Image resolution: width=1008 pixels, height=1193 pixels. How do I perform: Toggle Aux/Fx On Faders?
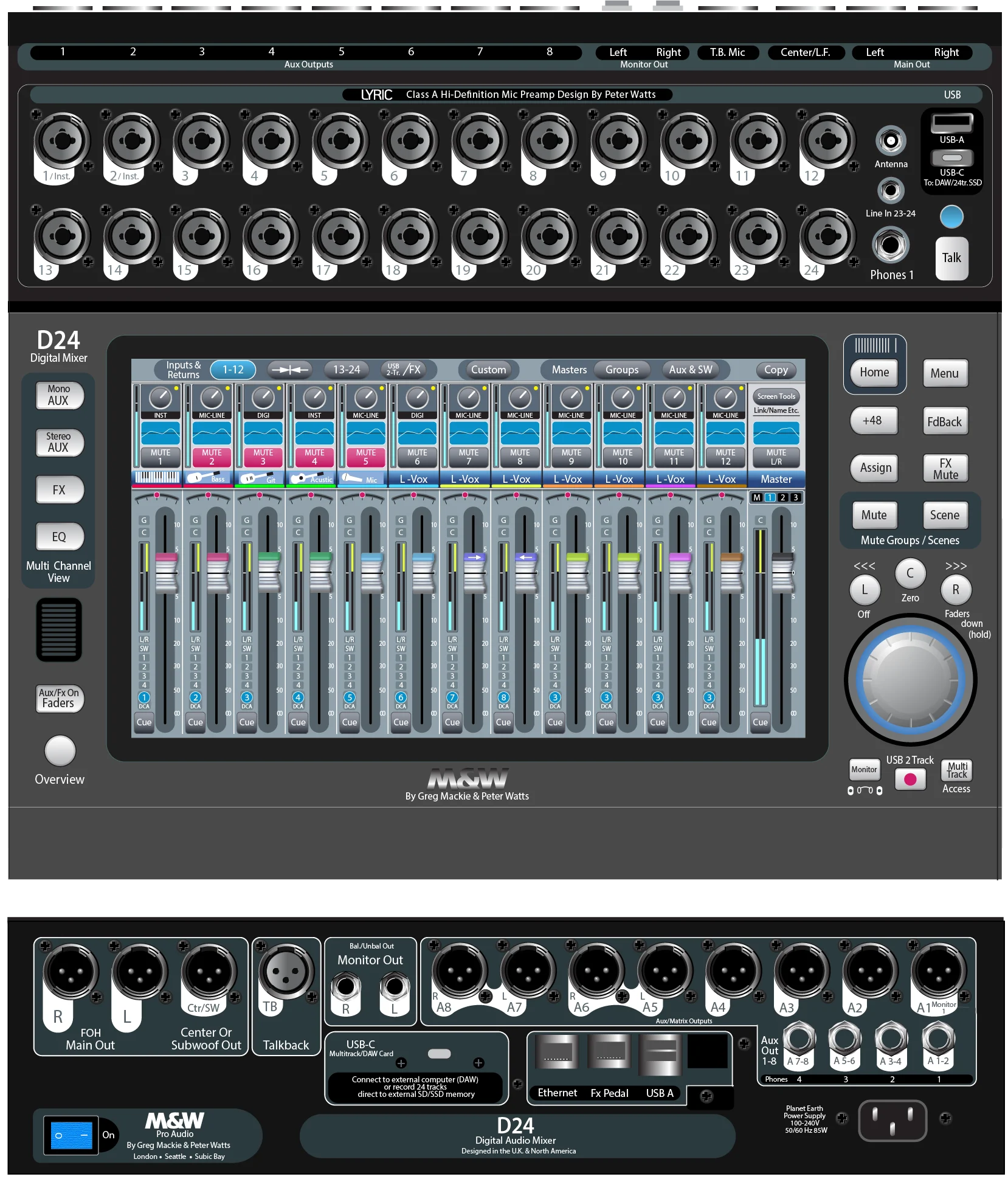coord(59,698)
